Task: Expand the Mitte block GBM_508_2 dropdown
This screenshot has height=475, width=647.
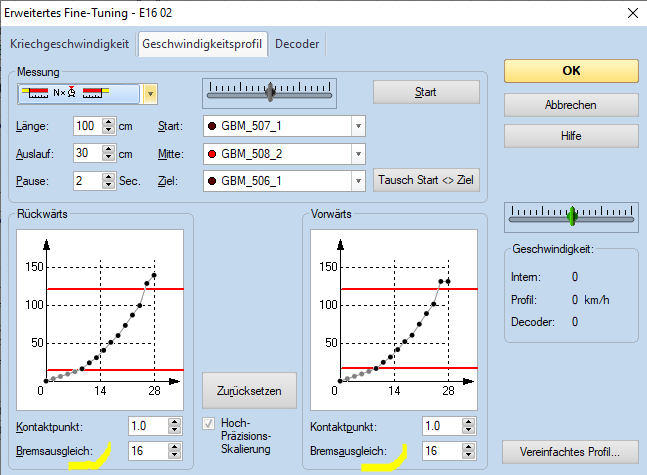Action: pyautogui.click(x=358, y=153)
